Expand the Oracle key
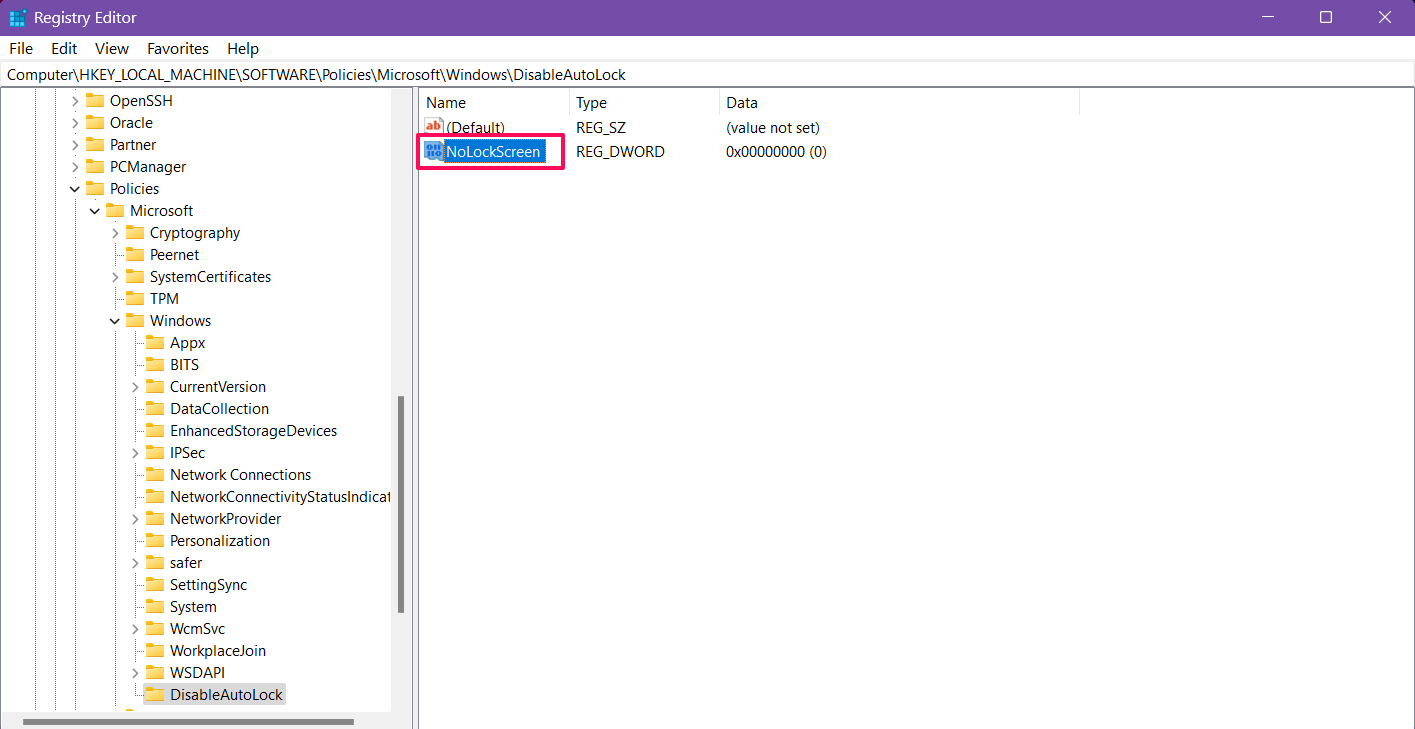The width and height of the screenshot is (1415, 729). coord(75,122)
